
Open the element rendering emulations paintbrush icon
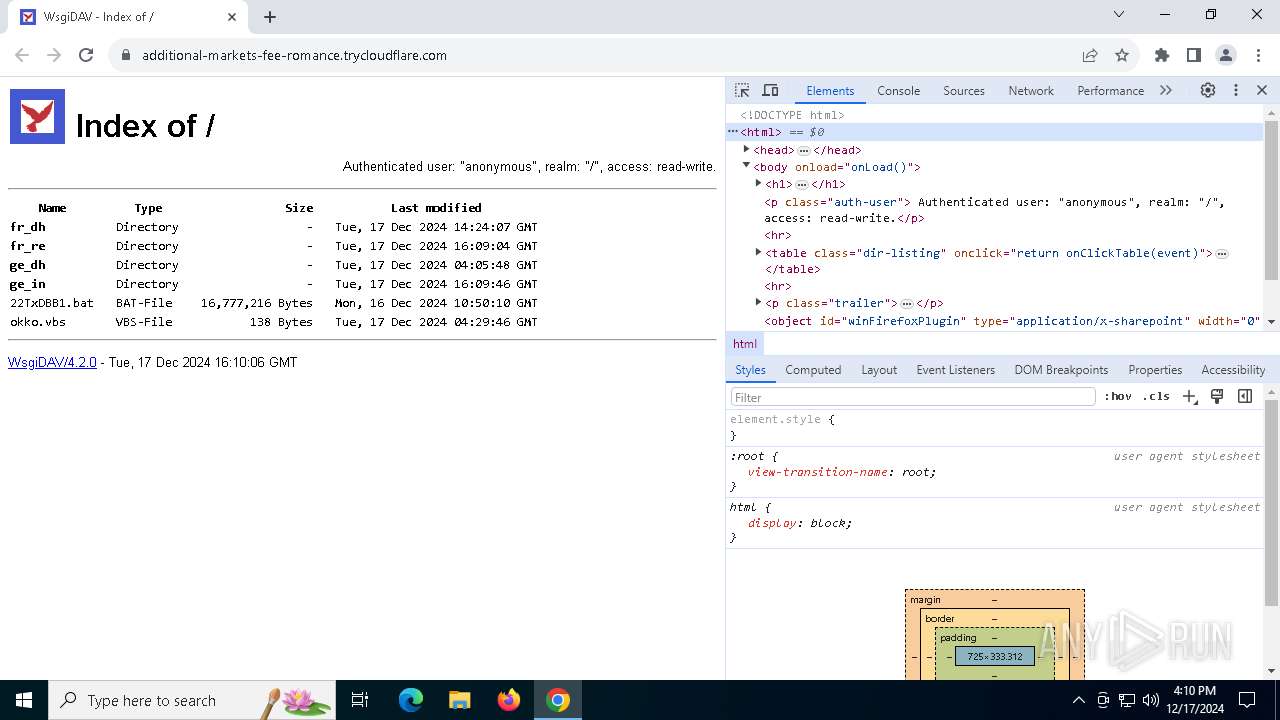click(1217, 396)
